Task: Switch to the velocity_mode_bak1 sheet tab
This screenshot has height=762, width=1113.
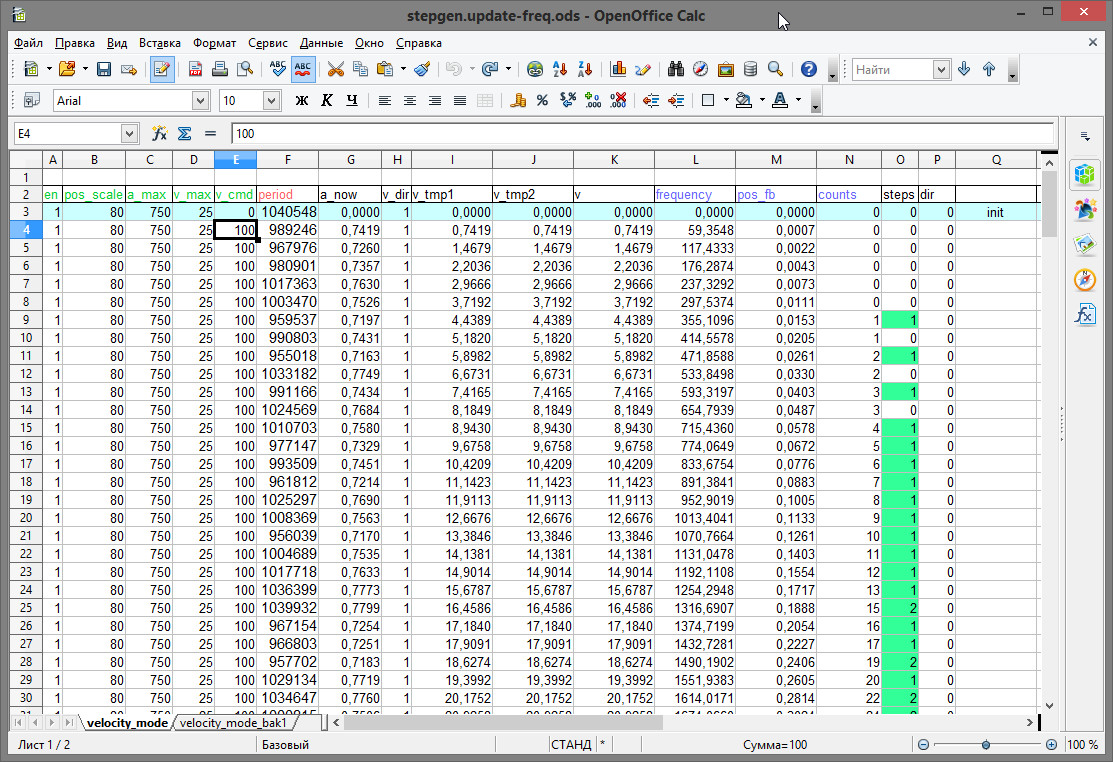Action: click(x=233, y=722)
